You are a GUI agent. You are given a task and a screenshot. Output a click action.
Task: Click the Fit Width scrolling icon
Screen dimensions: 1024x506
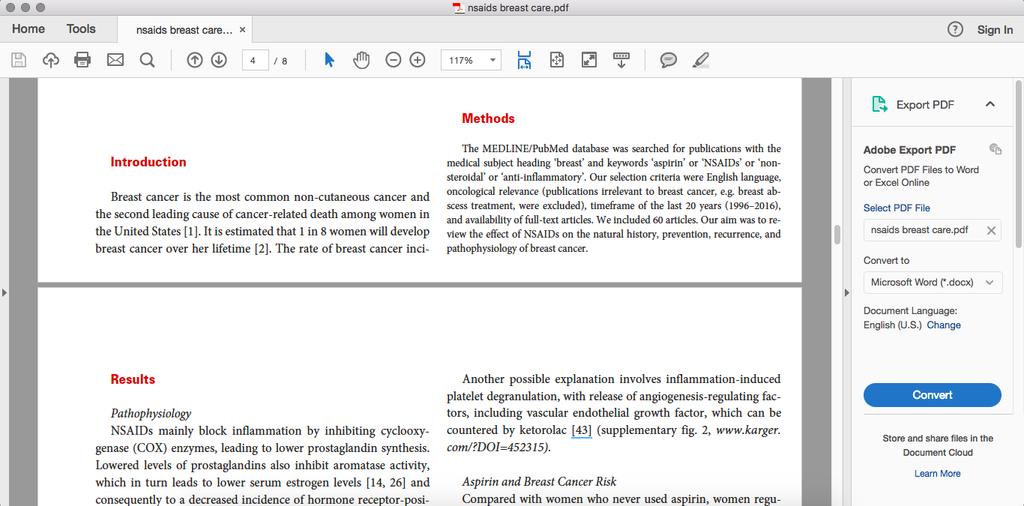click(x=524, y=60)
